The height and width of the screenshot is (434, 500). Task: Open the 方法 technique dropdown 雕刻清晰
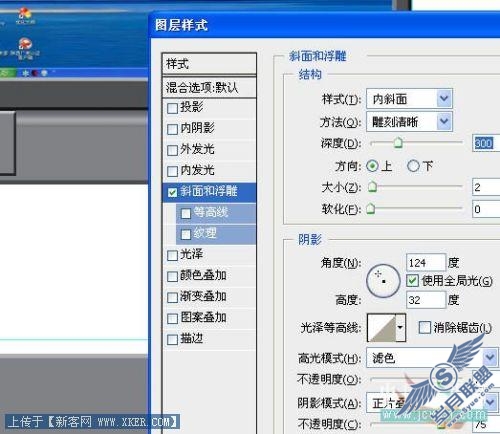click(409, 122)
